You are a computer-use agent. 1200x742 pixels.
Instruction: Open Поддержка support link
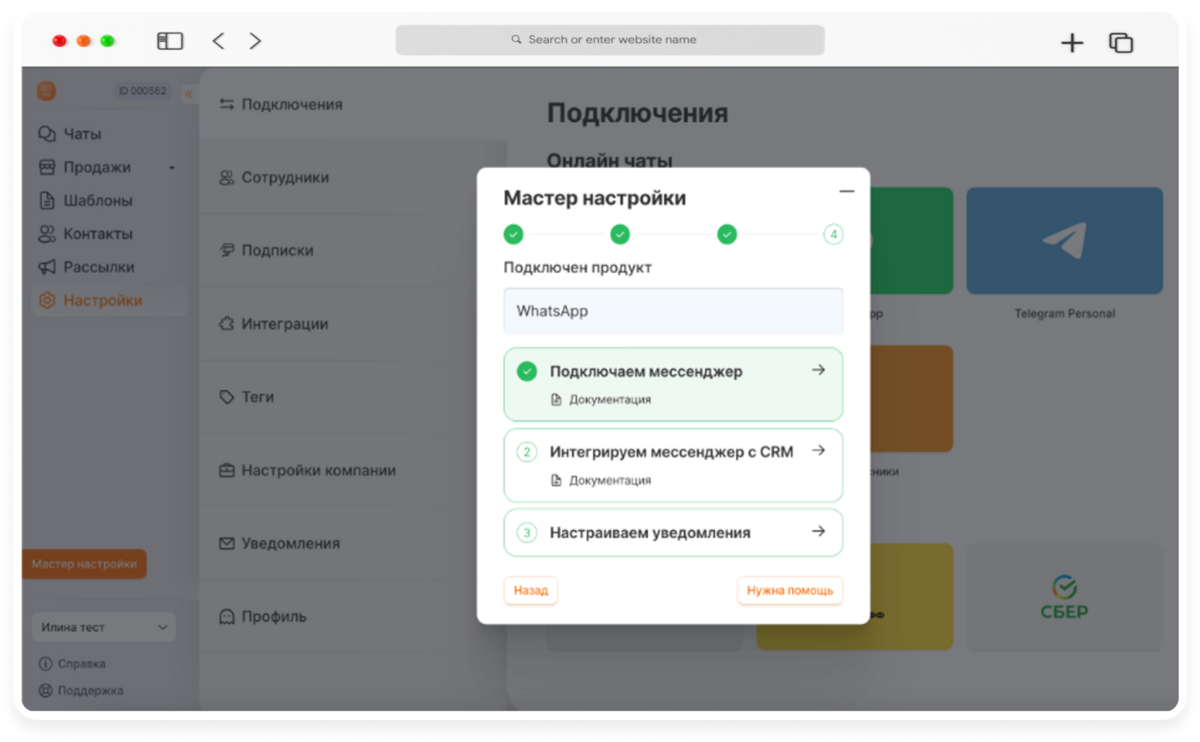coord(81,690)
